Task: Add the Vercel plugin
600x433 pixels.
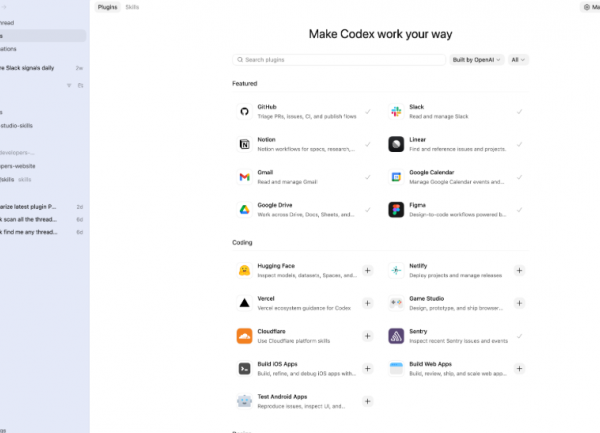Action: 367,303
